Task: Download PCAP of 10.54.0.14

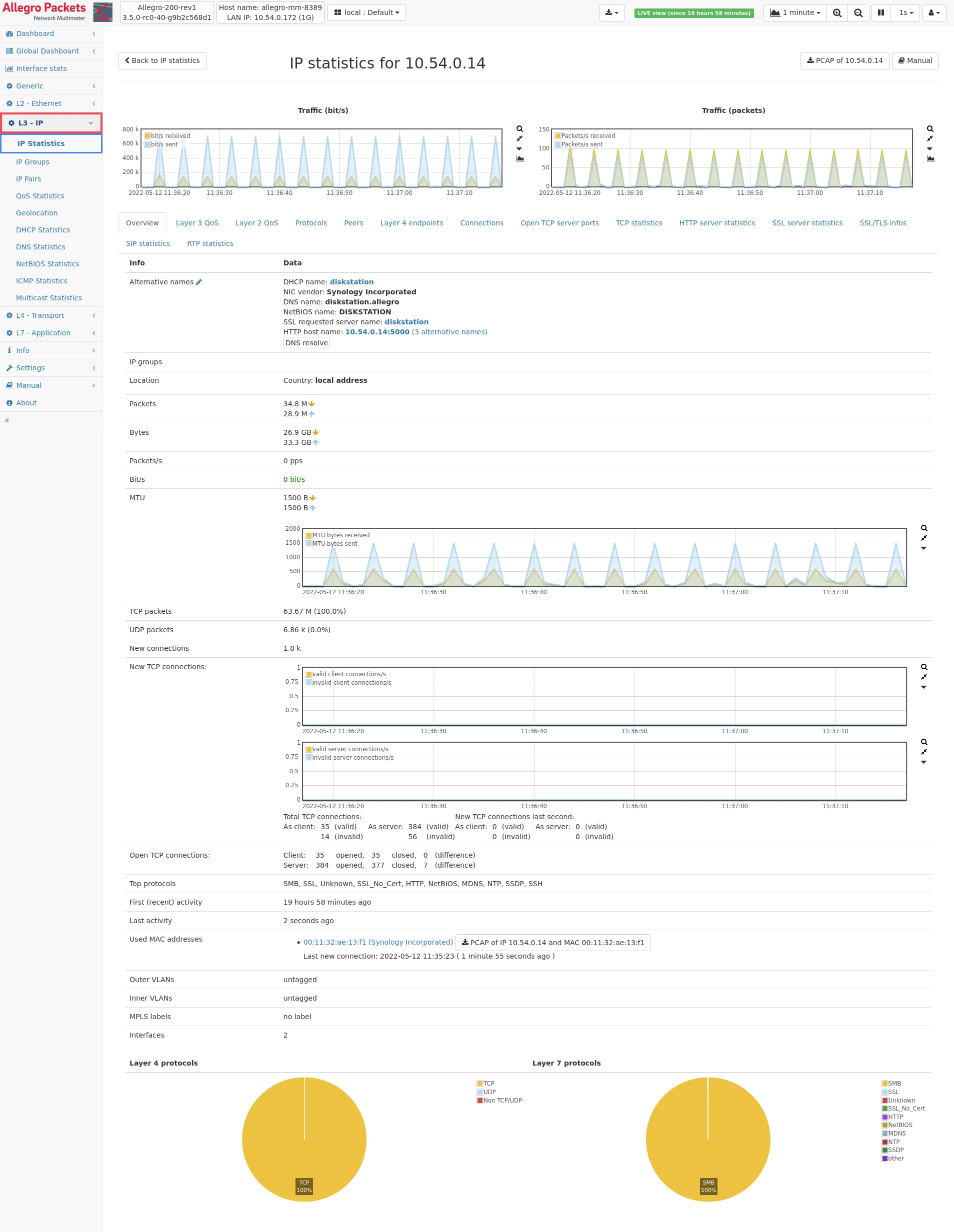Action: (x=844, y=61)
